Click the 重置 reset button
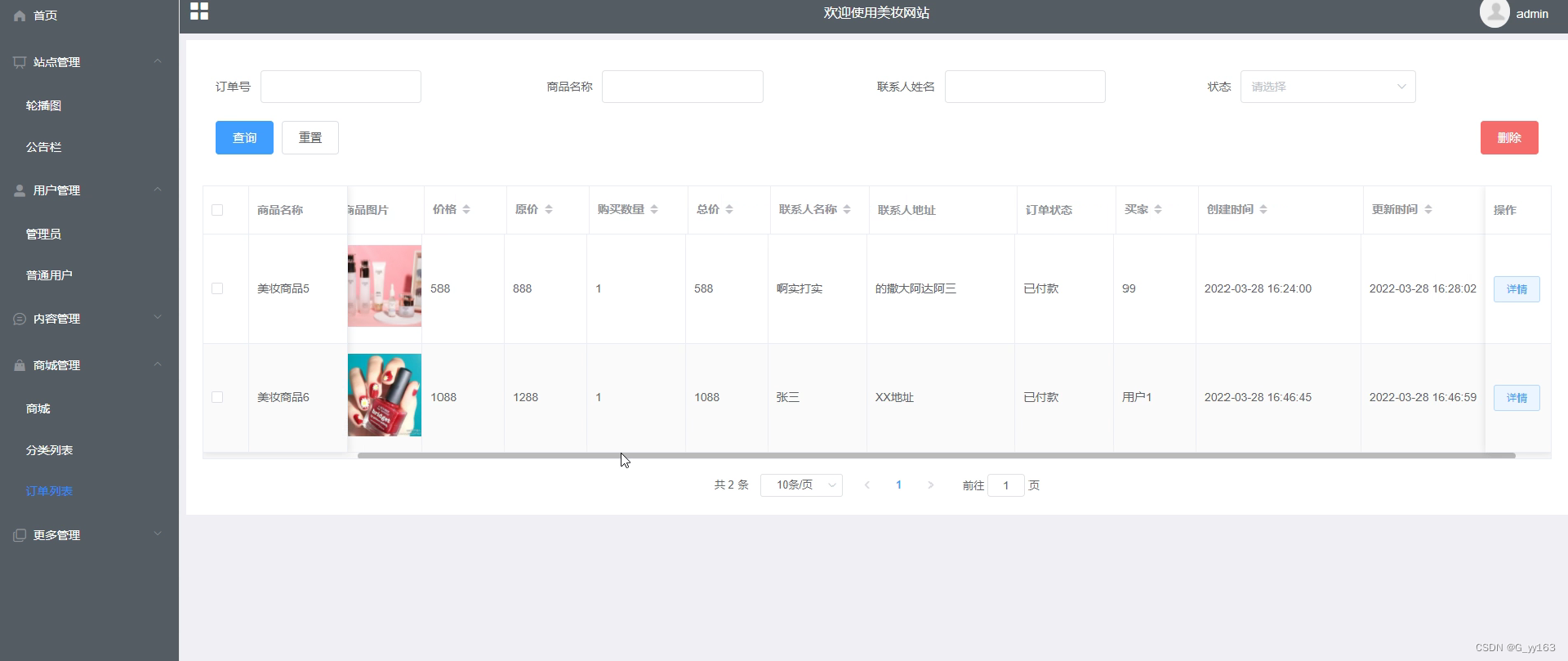This screenshot has height=661, width=1568. pos(310,137)
